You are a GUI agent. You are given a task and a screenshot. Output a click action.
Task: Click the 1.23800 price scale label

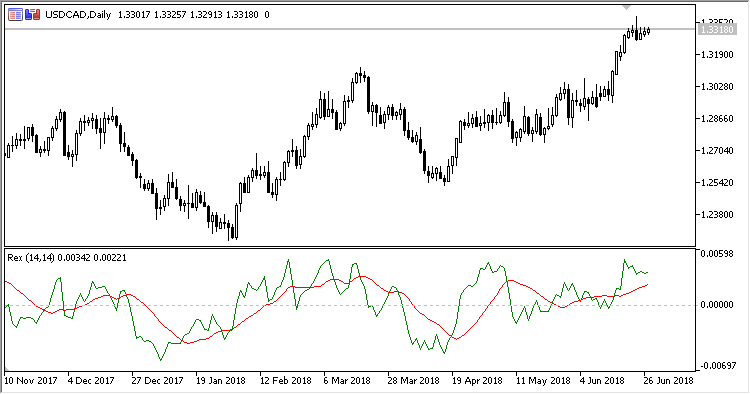pyautogui.click(x=717, y=215)
